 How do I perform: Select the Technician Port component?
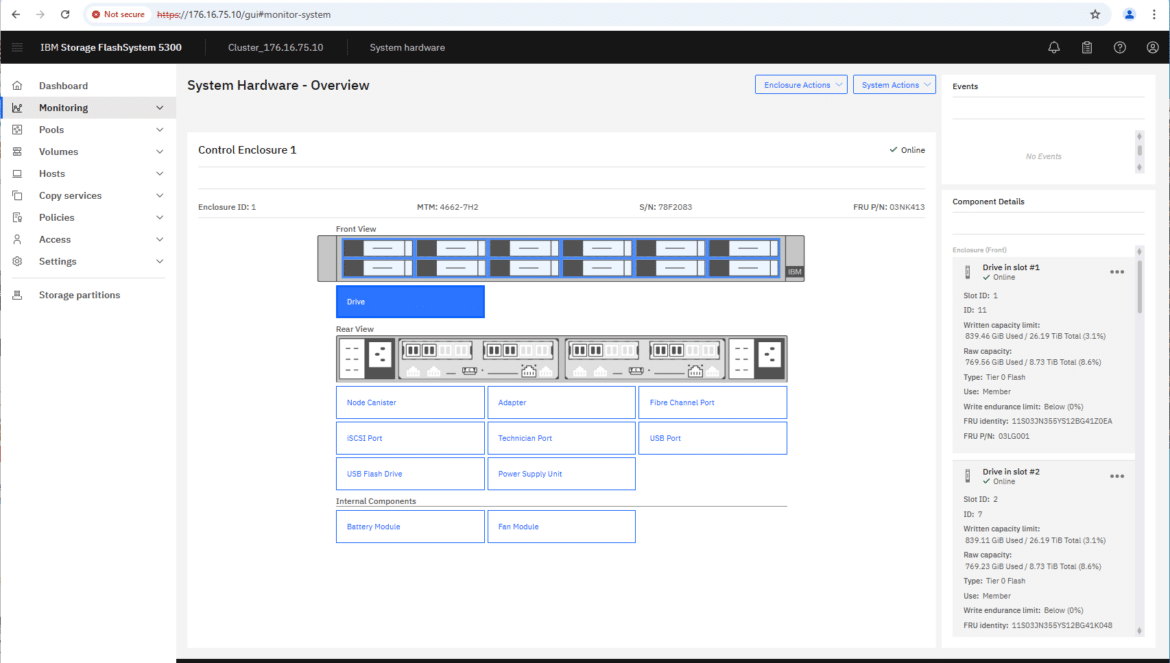coord(561,439)
